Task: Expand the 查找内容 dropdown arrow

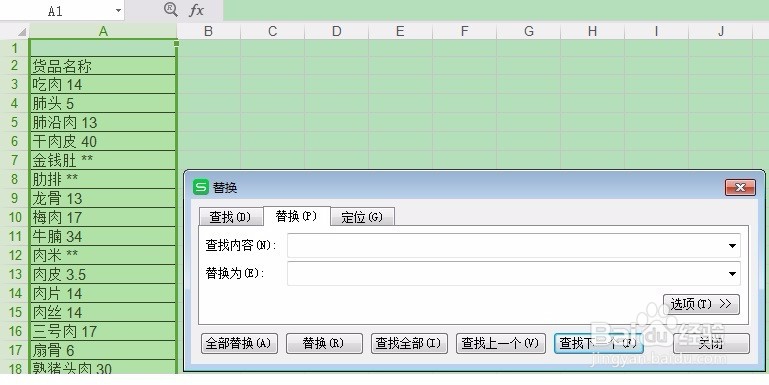Action: pos(732,245)
